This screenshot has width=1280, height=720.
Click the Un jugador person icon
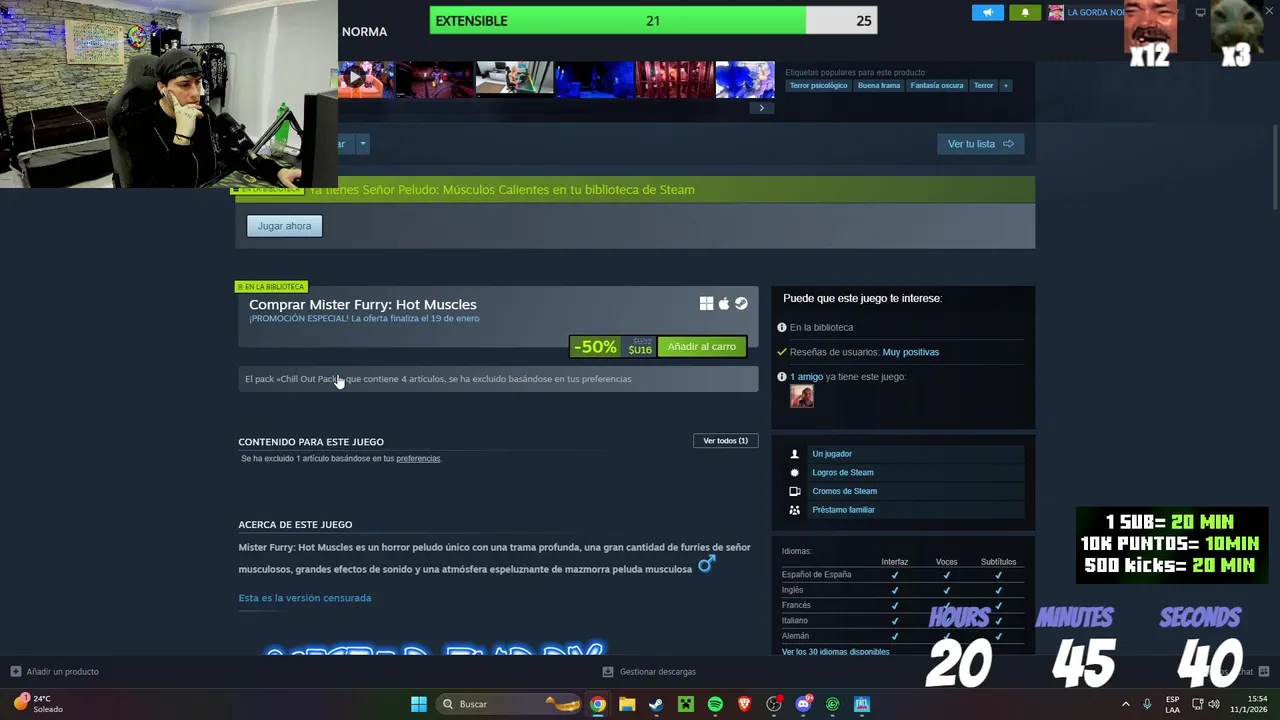[795, 454]
